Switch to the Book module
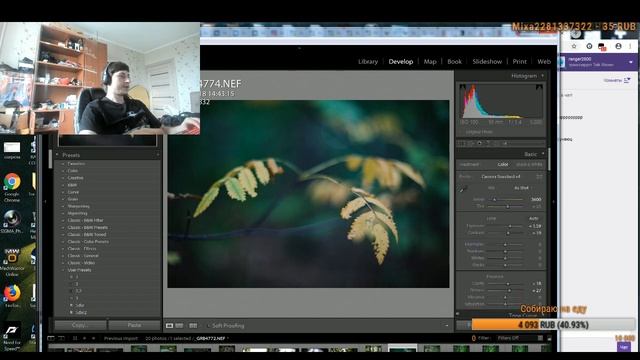The image size is (640, 360). 454,61
